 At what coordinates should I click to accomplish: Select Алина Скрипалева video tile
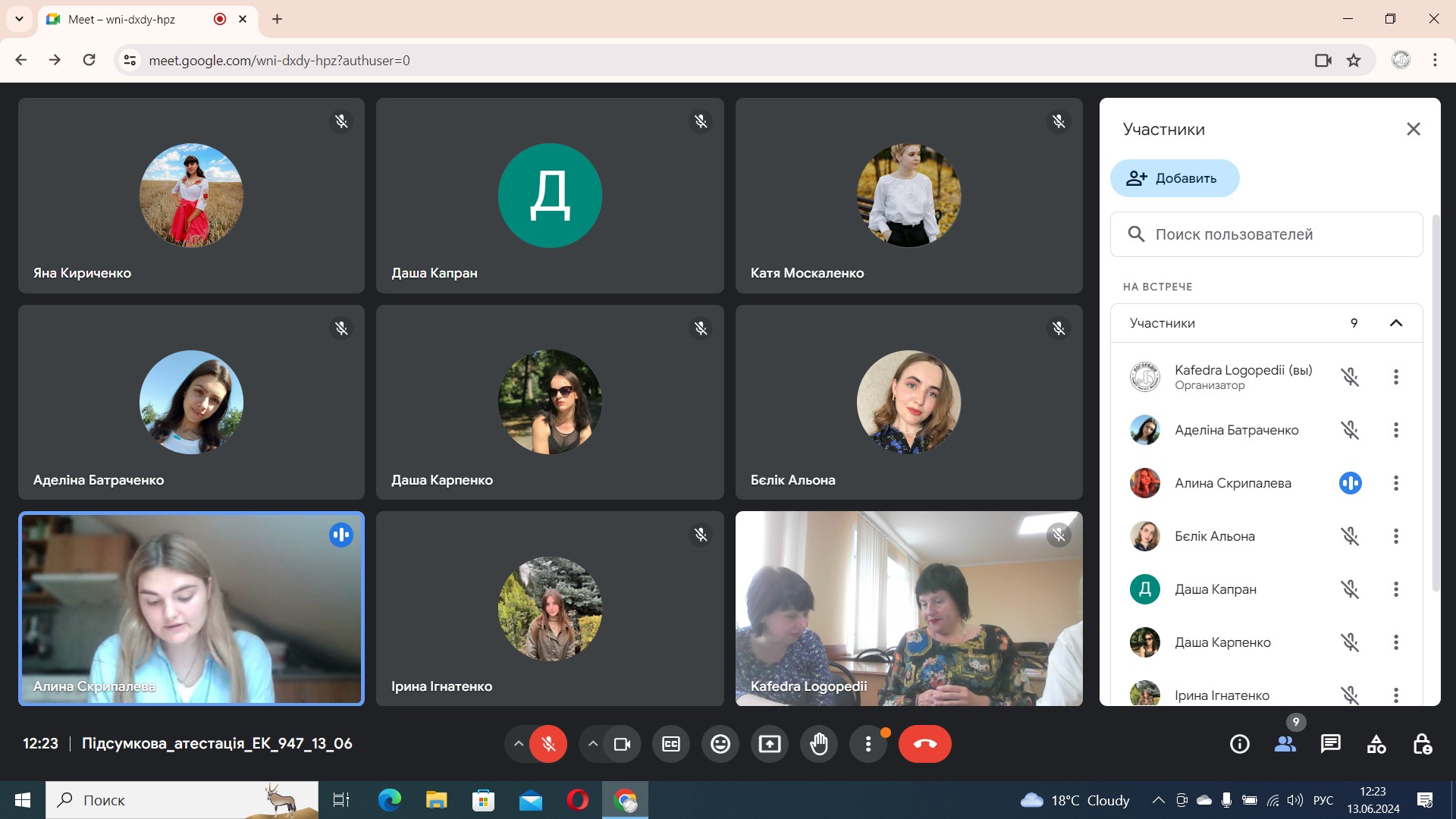coord(191,608)
